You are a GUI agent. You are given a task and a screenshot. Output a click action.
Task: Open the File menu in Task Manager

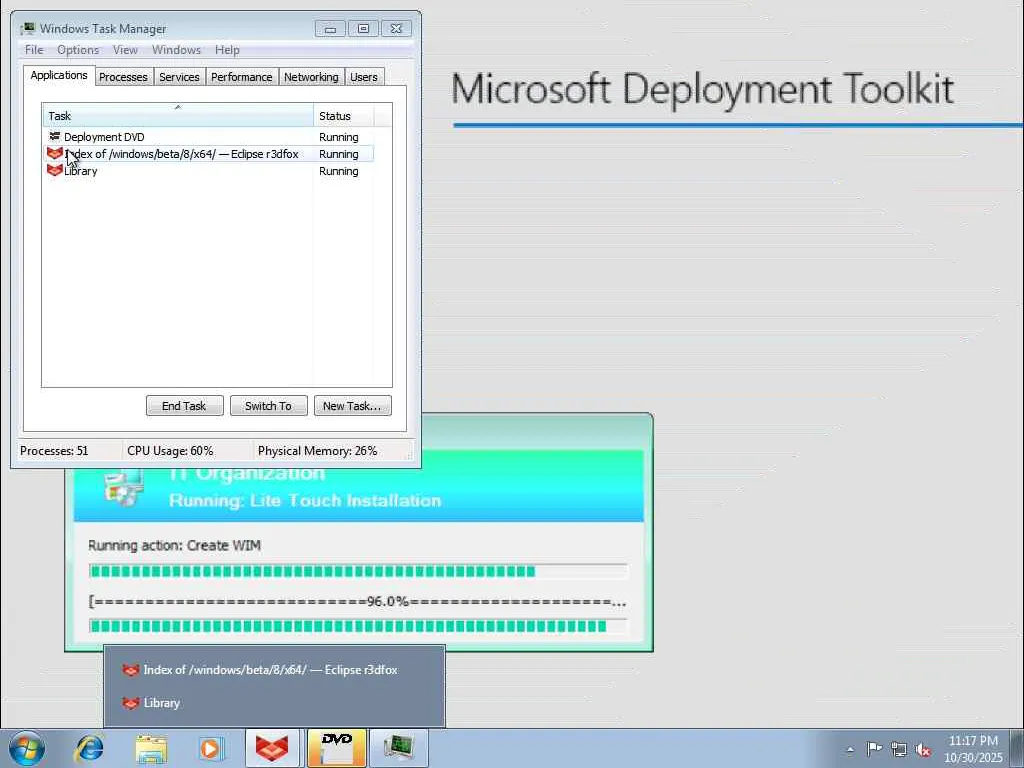pyautogui.click(x=34, y=50)
